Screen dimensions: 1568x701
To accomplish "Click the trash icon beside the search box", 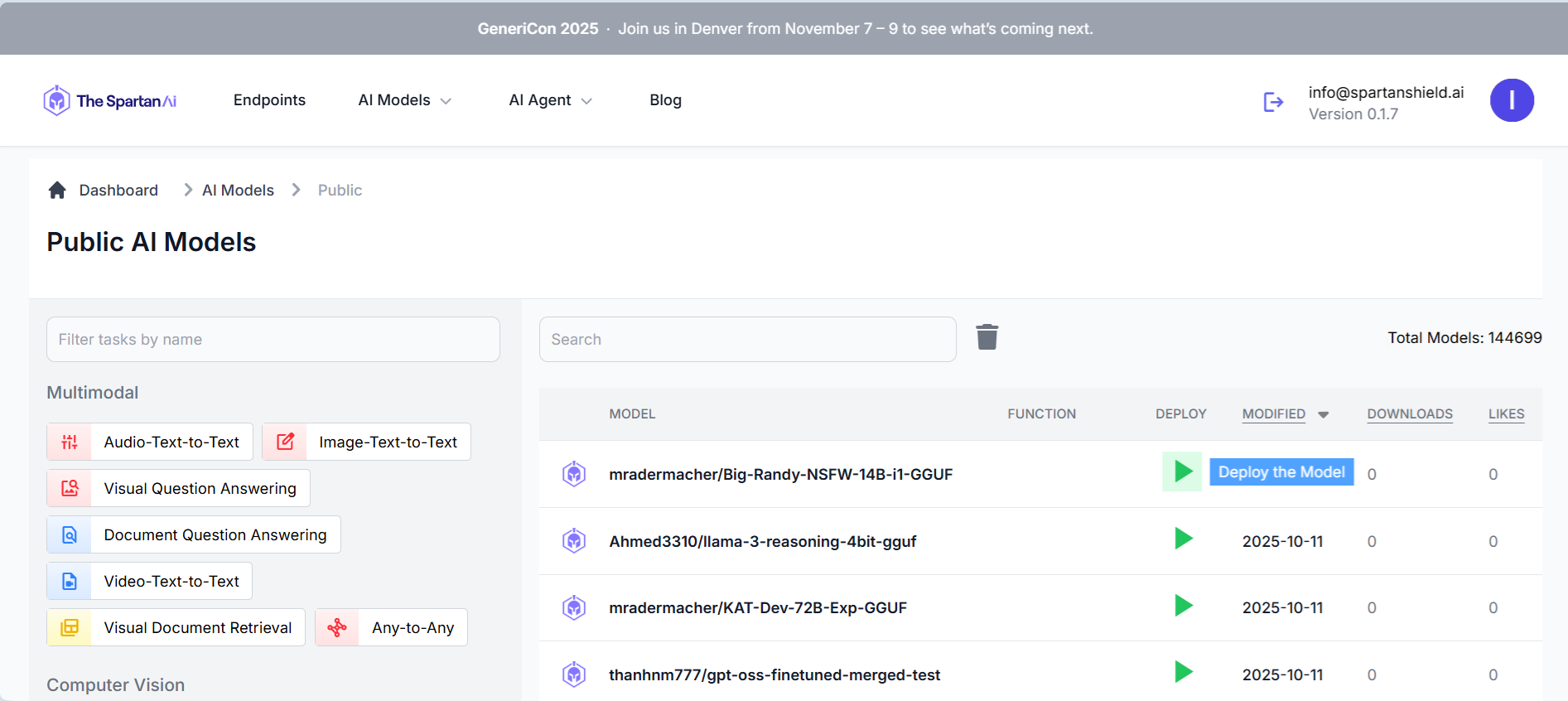I will click(x=987, y=337).
